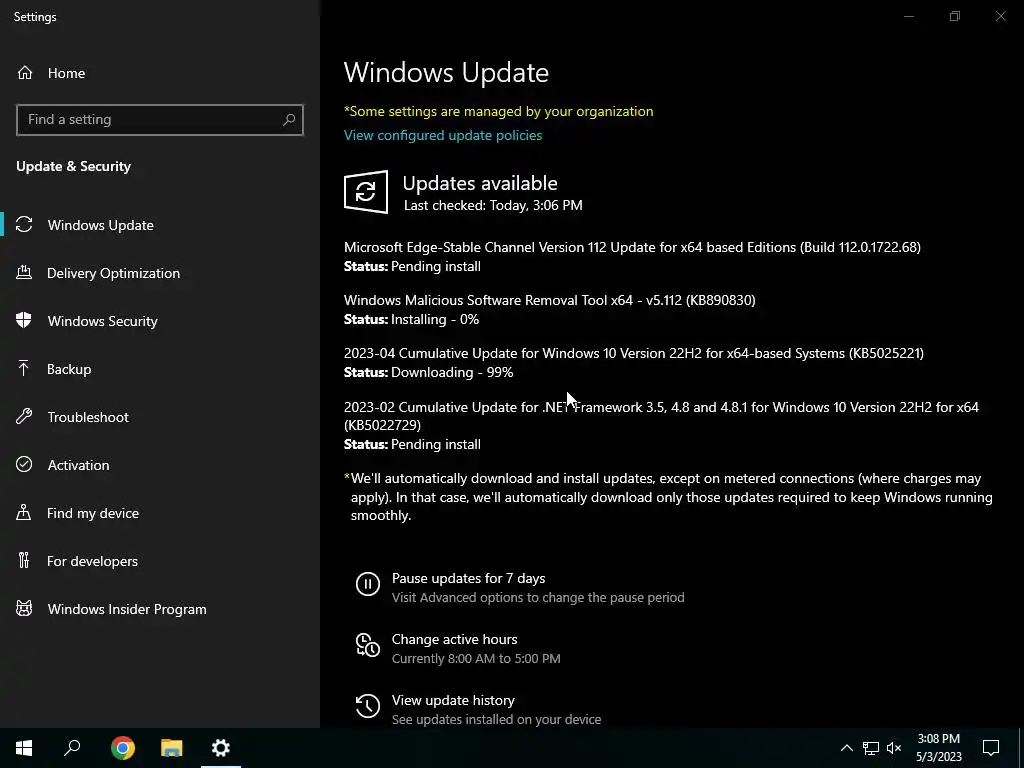The height and width of the screenshot is (768, 1024).
Task: Click the Backup arrow icon
Action: (24, 368)
